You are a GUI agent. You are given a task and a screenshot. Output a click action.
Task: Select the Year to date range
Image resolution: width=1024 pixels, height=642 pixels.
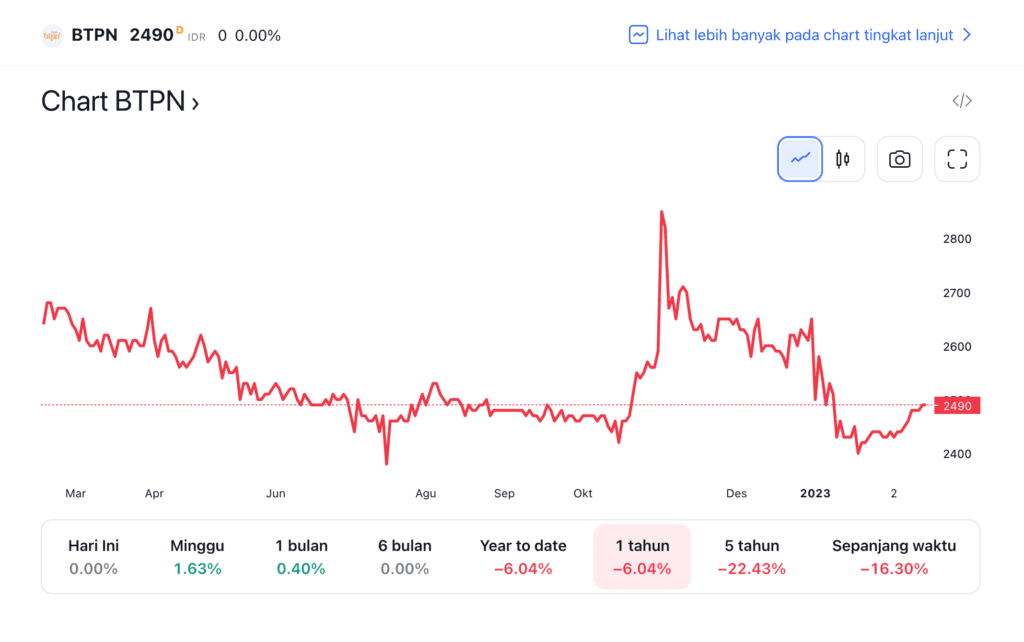pyautogui.click(x=523, y=557)
